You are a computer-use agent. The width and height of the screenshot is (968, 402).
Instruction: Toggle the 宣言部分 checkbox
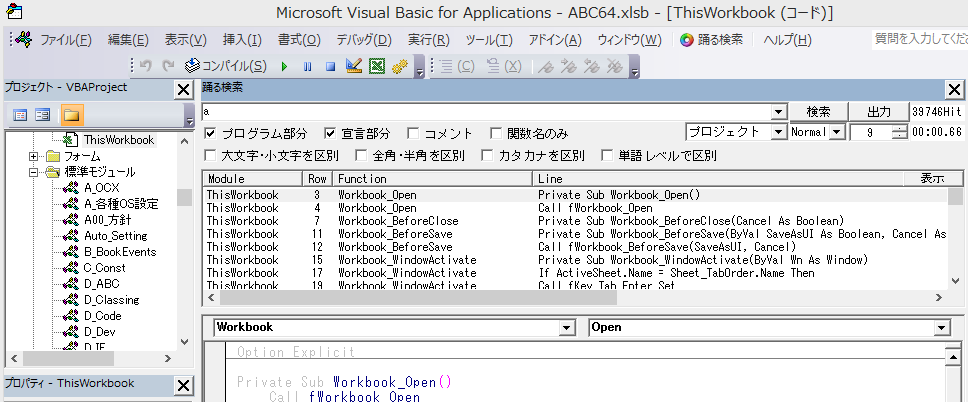[330, 133]
